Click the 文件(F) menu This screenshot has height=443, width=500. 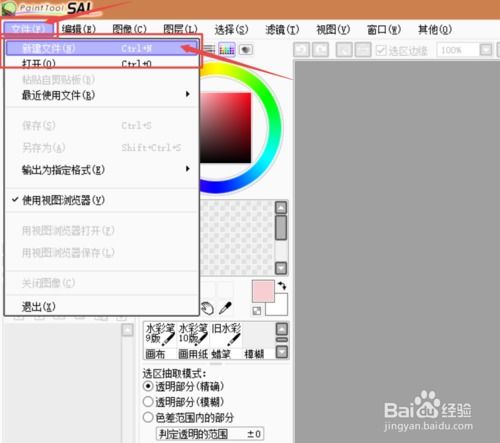[x=28, y=29]
